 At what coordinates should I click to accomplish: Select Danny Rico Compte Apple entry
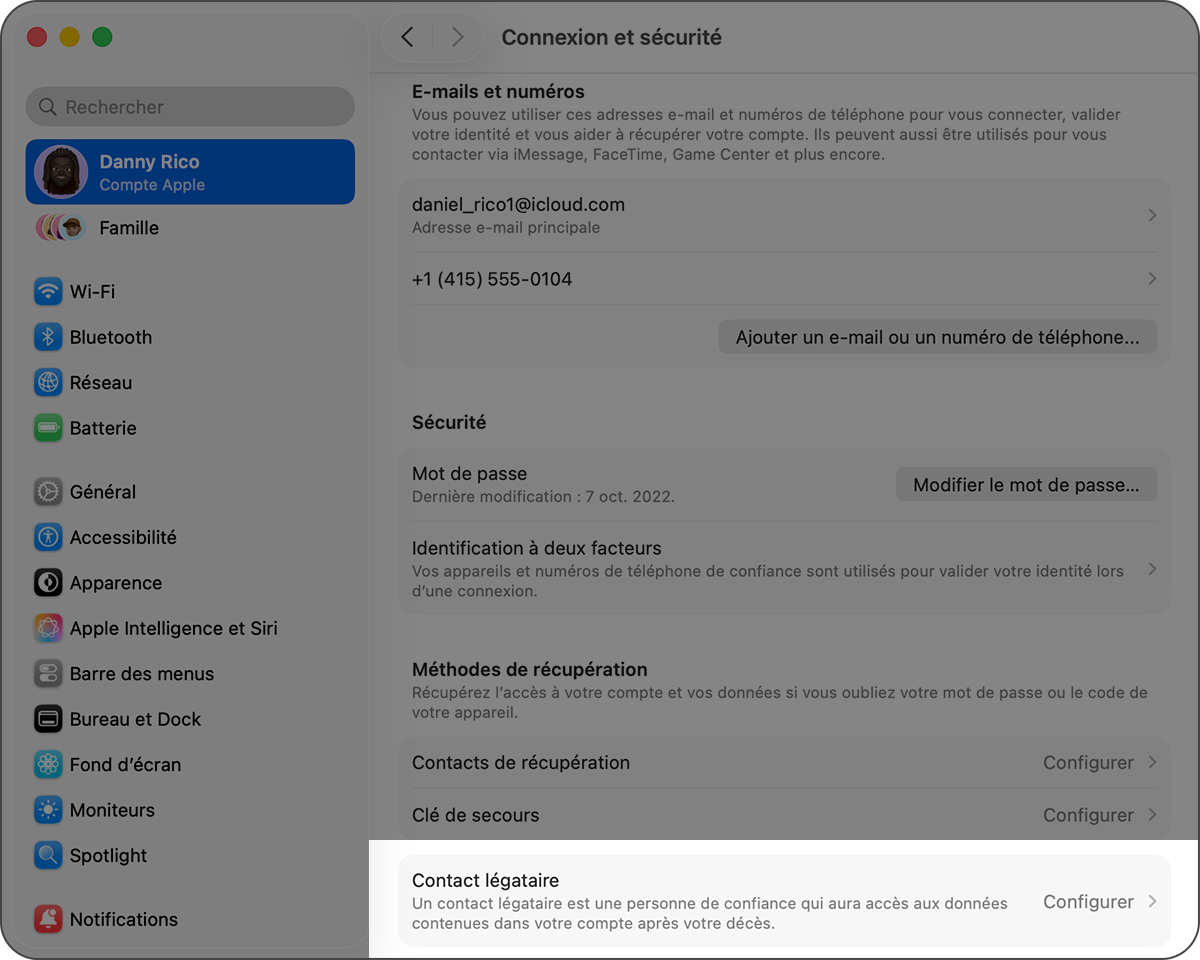190,172
